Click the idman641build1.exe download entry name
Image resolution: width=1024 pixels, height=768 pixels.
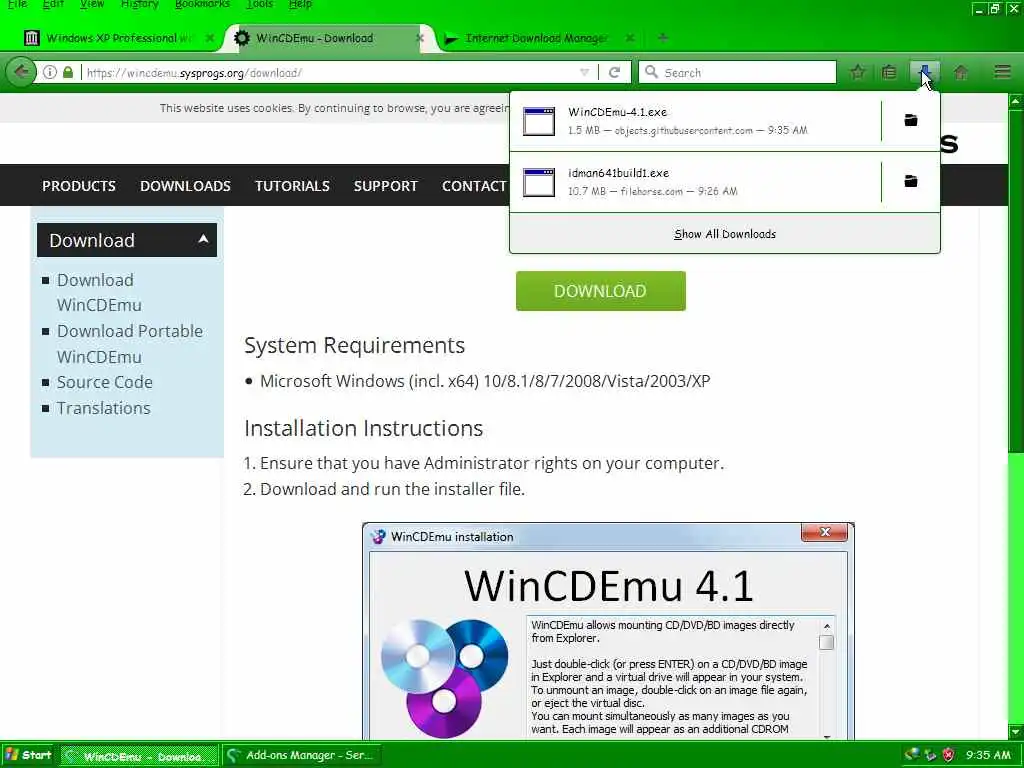point(618,173)
